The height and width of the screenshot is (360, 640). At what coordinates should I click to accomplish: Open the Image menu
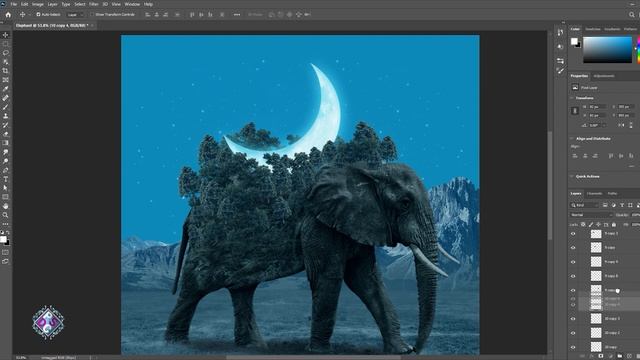(38, 4)
